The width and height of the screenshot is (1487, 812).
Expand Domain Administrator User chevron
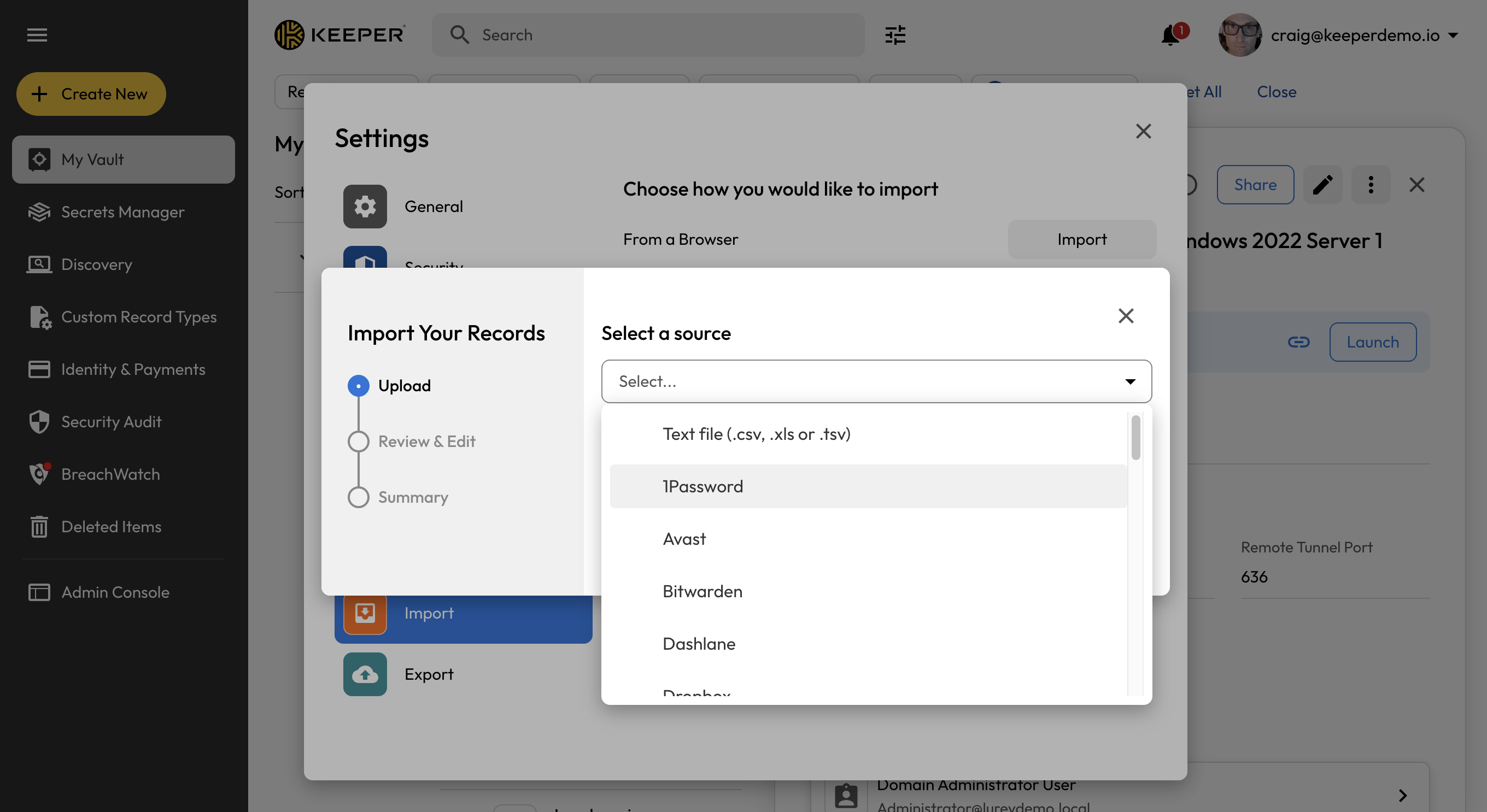pyautogui.click(x=1402, y=795)
